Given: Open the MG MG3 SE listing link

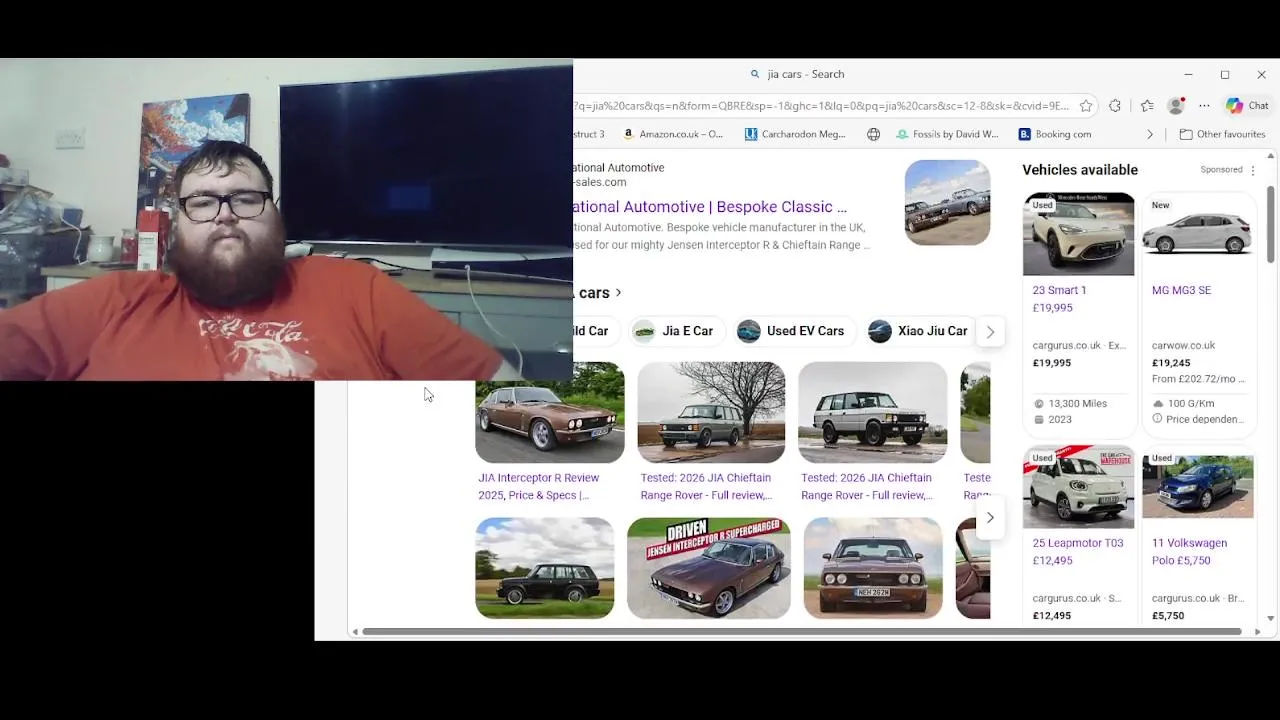Looking at the screenshot, I should [1181, 290].
